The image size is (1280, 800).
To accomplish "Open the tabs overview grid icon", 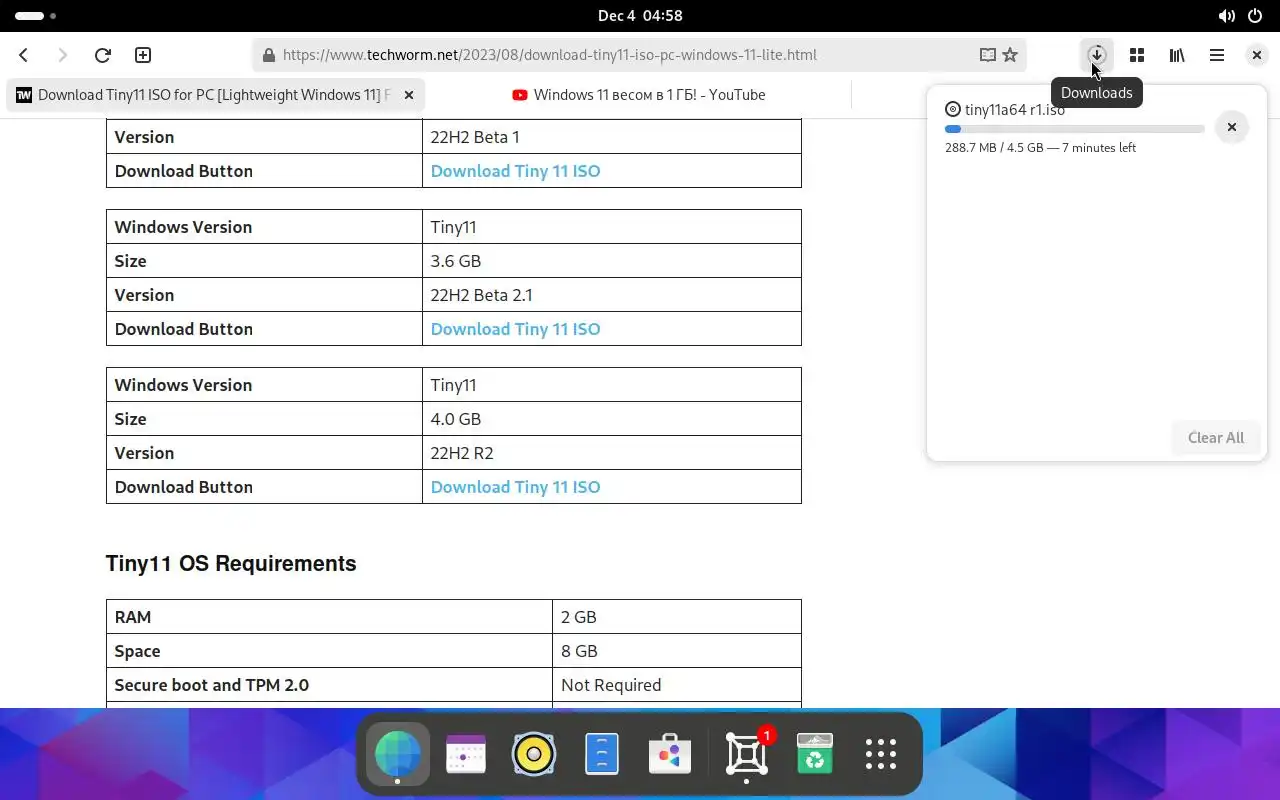I will tap(1137, 55).
